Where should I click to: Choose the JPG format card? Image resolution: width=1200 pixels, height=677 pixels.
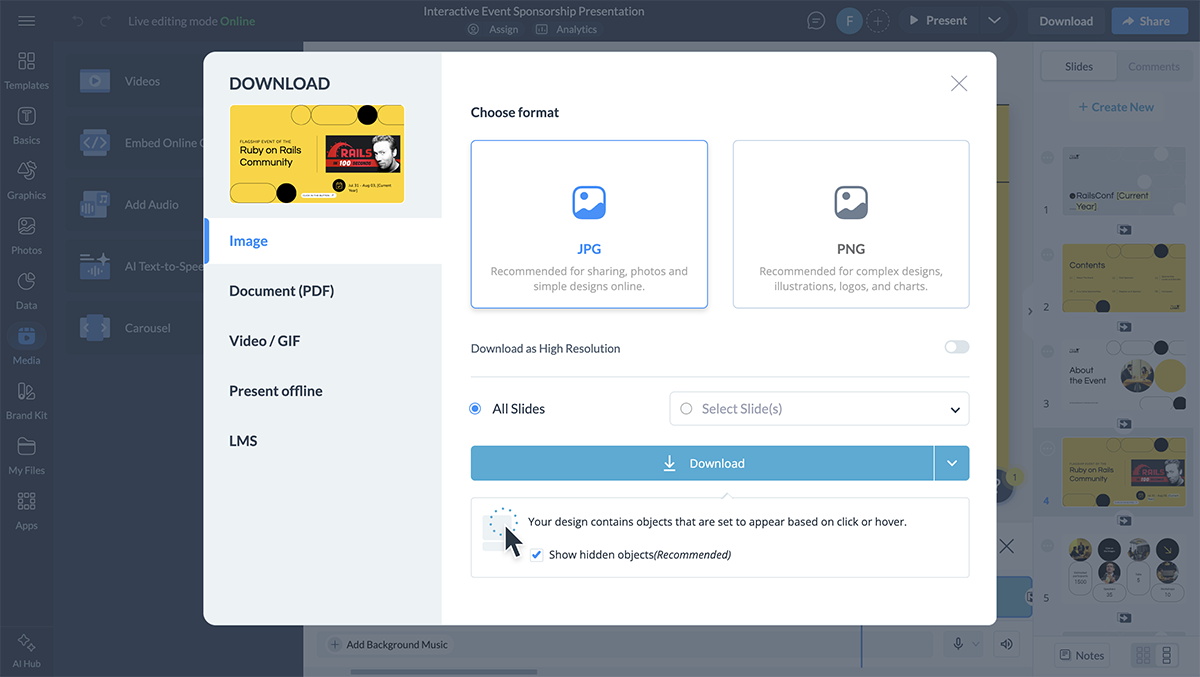click(589, 224)
